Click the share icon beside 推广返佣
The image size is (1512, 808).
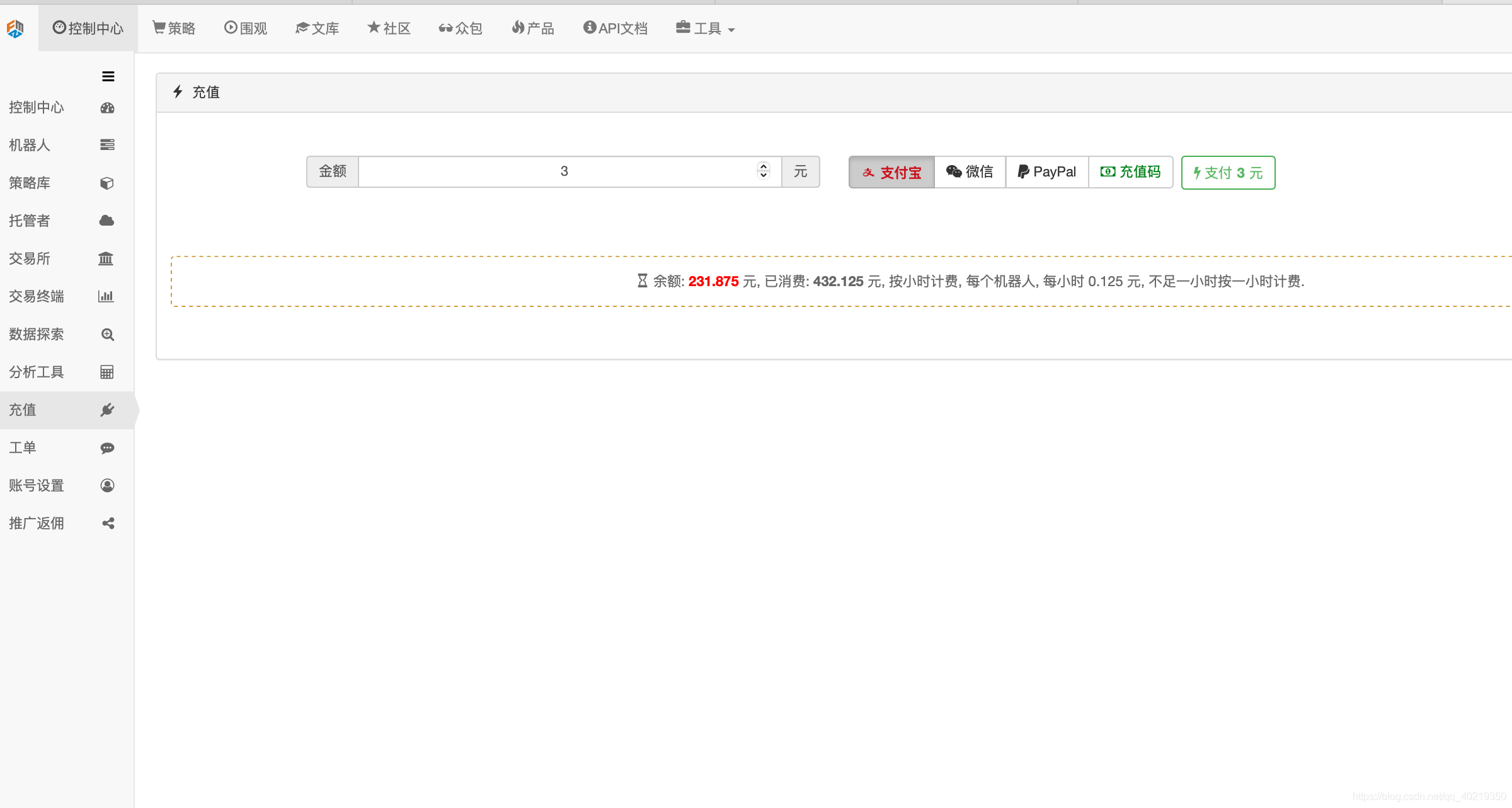[108, 523]
